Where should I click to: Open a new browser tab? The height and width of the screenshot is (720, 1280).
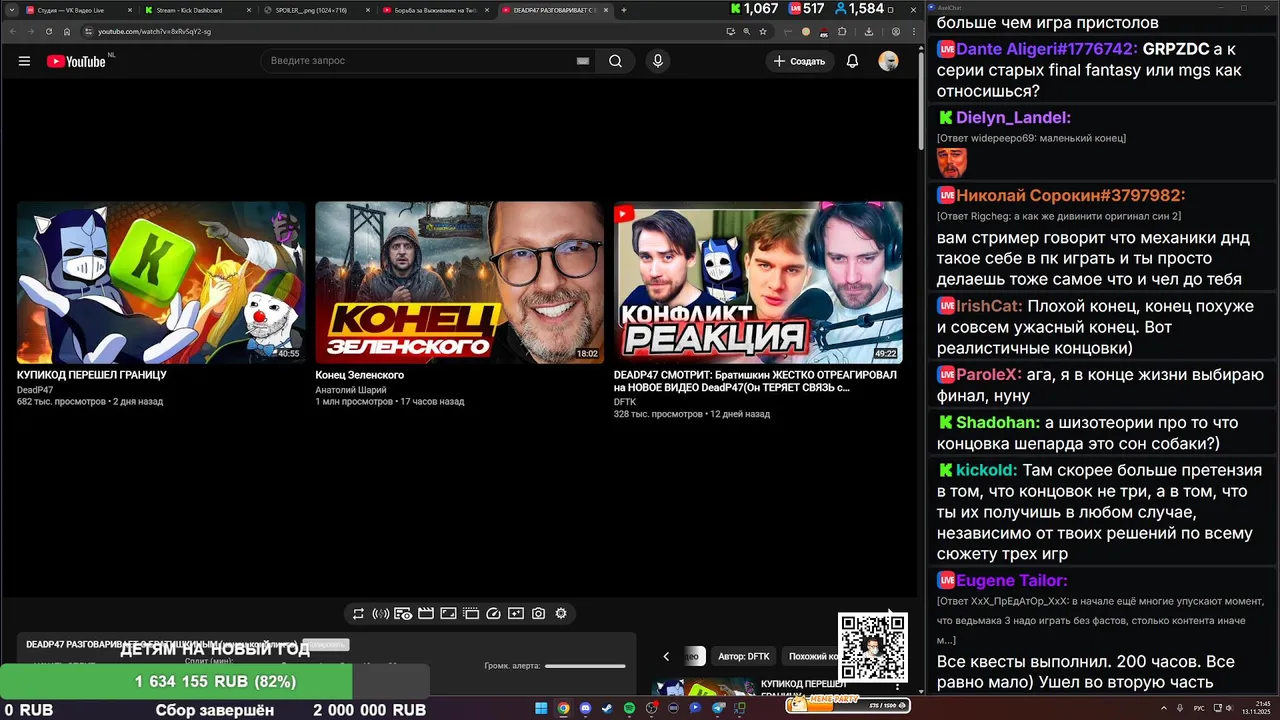coord(623,10)
